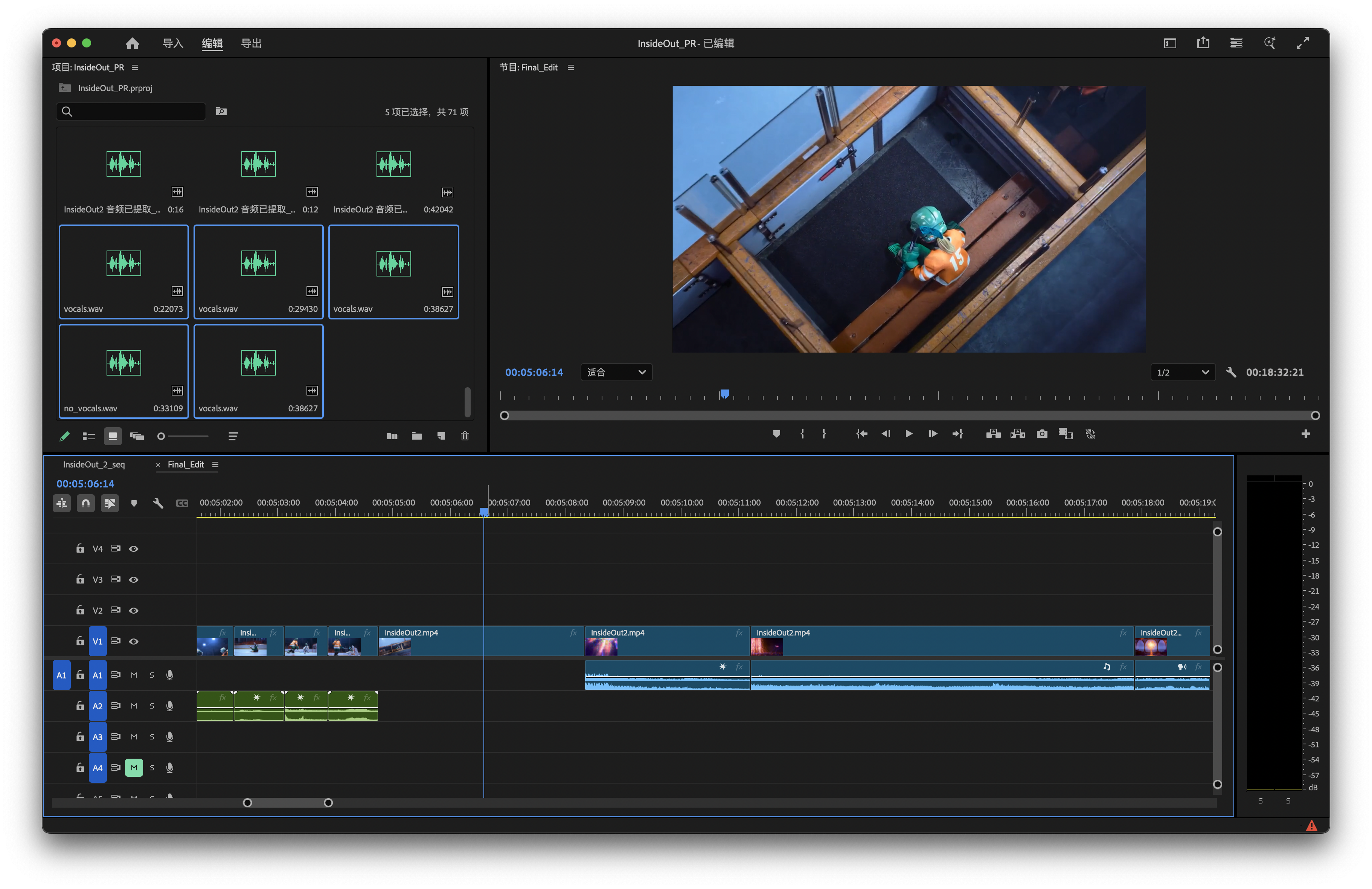Enable voice-over record on A1 track
This screenshot has width=1372, height=889.
(x=169, y=675)
